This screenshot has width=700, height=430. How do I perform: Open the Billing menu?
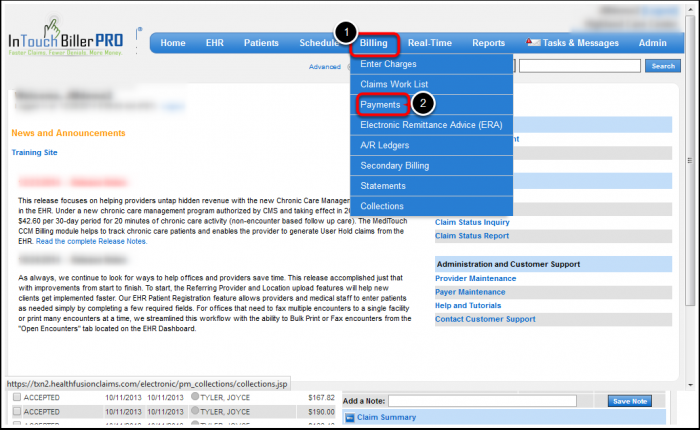pyautogui.click(x=373, y=43)
